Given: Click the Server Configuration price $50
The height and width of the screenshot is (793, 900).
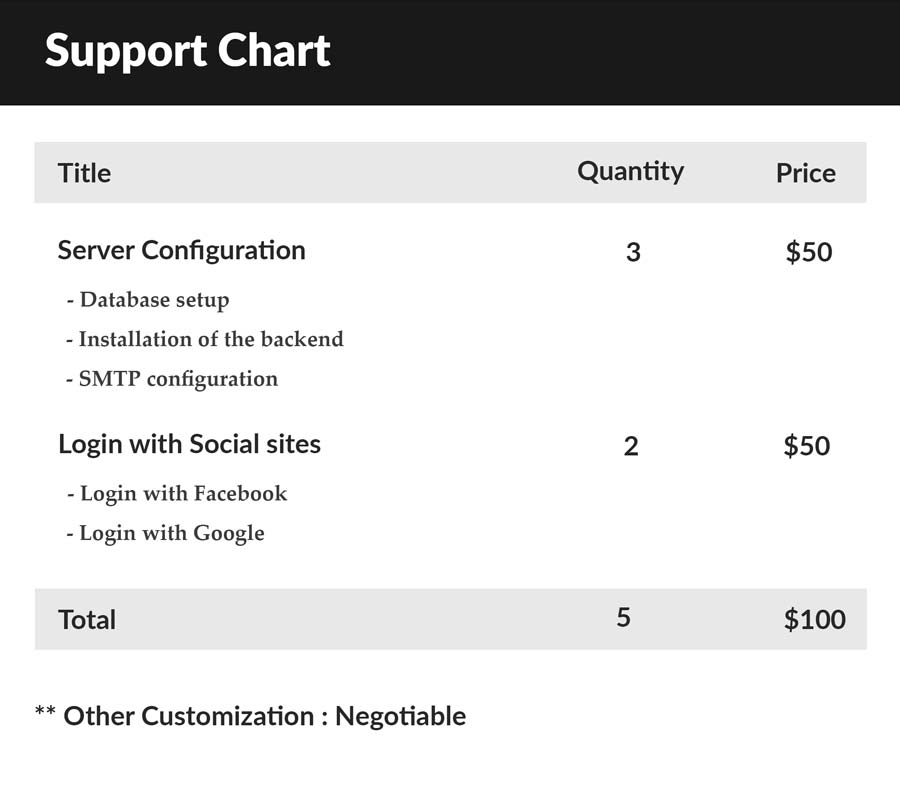Looking at the screenshot, I should [809, 252].
